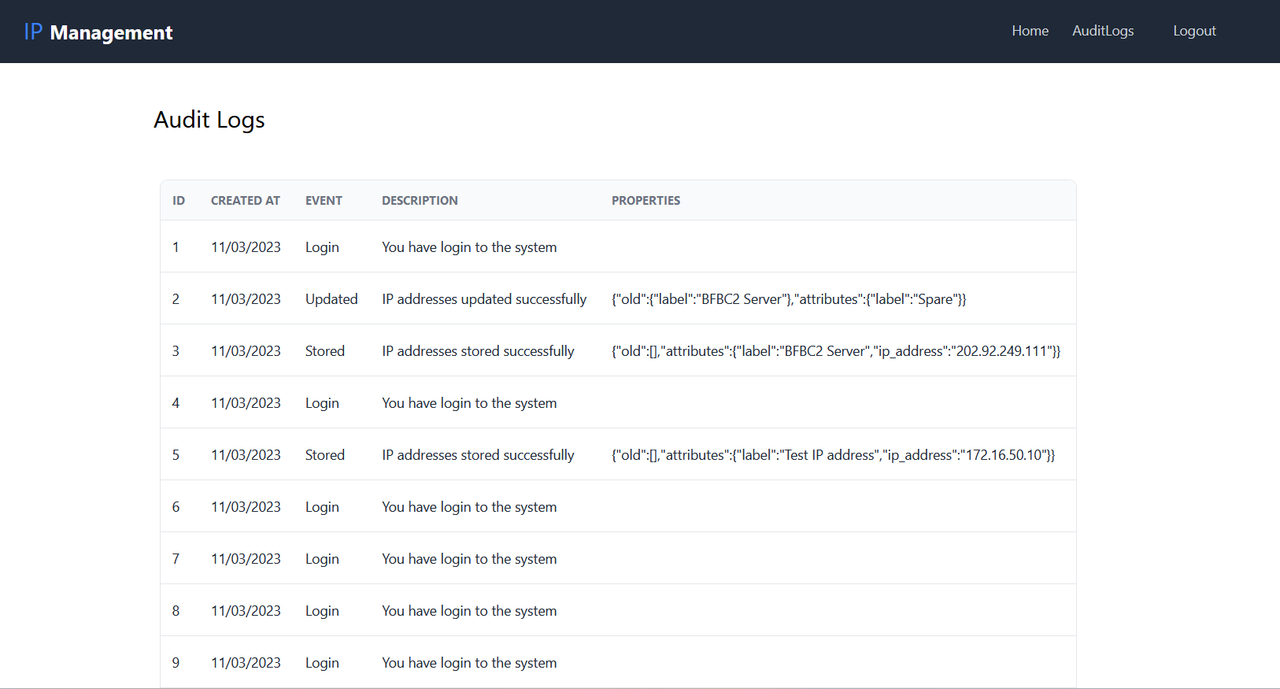Click the Login event in row 8
1280x689 pixels.
pyautogui.click(x=322, y=611)
